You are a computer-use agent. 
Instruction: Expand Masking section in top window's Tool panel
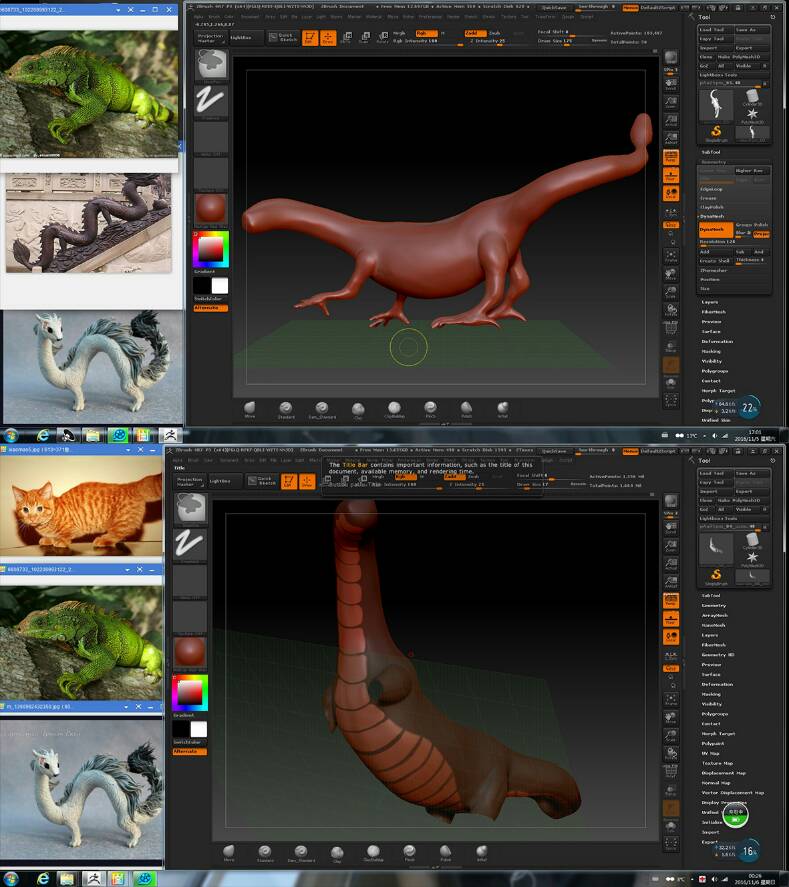click(711, 351)
